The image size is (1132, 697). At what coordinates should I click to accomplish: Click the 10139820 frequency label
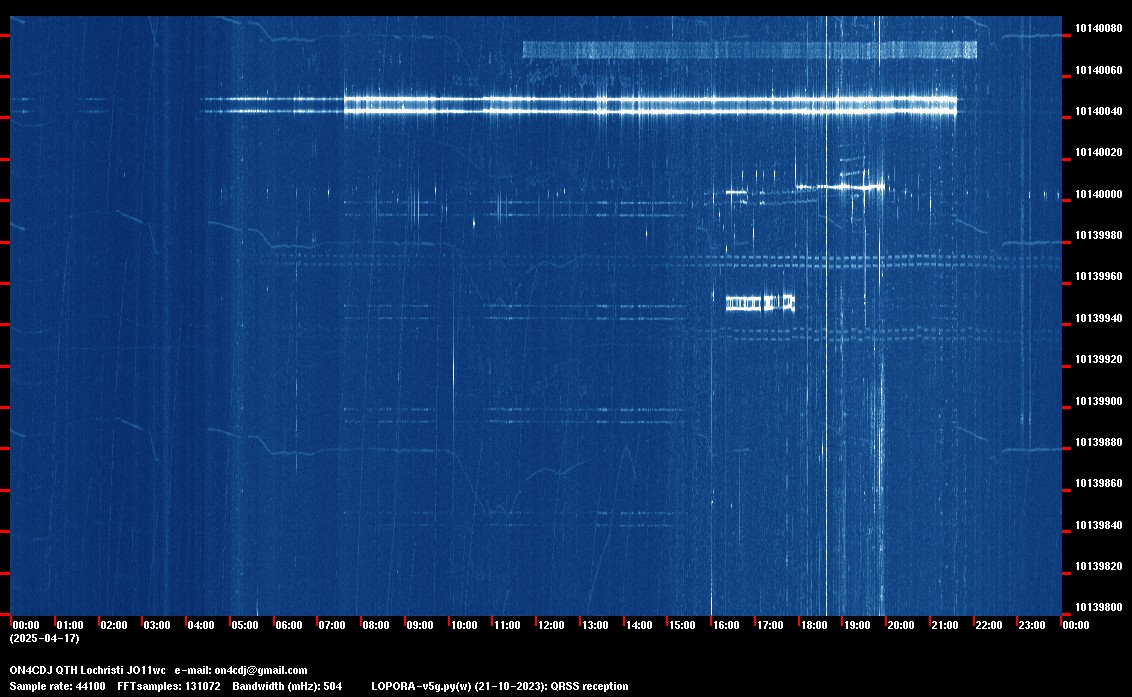[x=1099, y=566]
